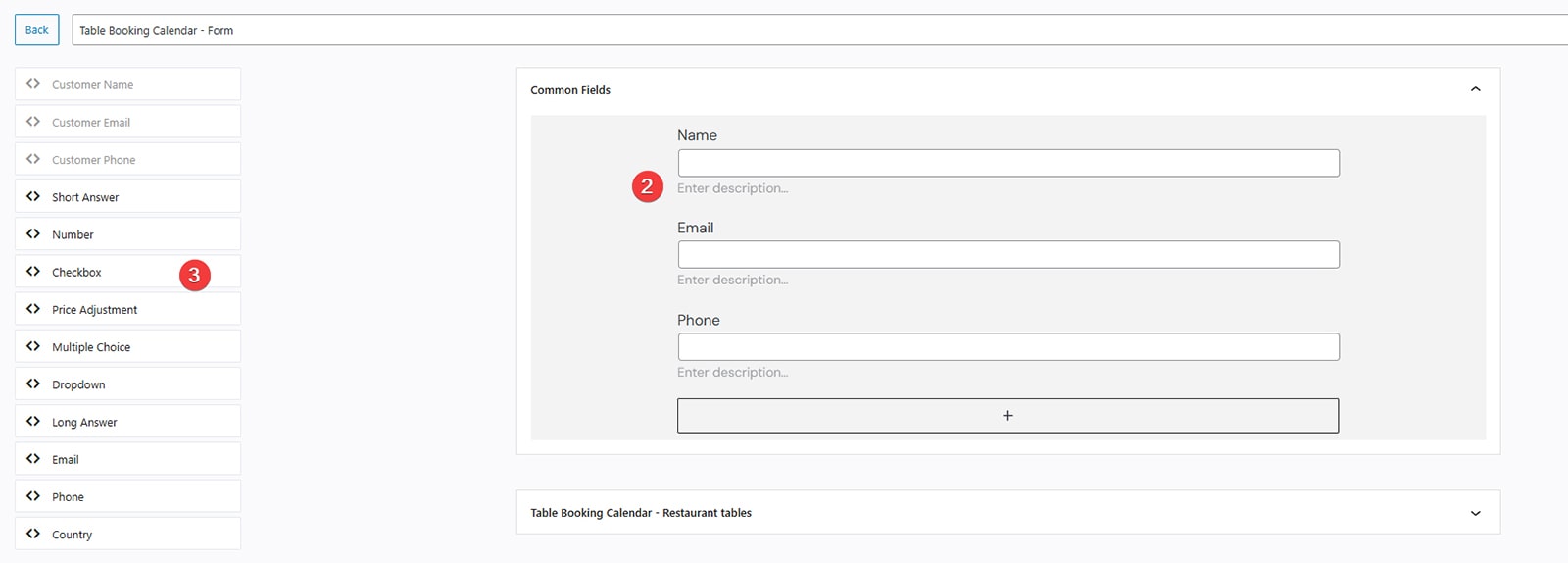Viewport: 1568px width, 563px height.
Task: Add a Phone field from sidebar
Action: [127, 496]
